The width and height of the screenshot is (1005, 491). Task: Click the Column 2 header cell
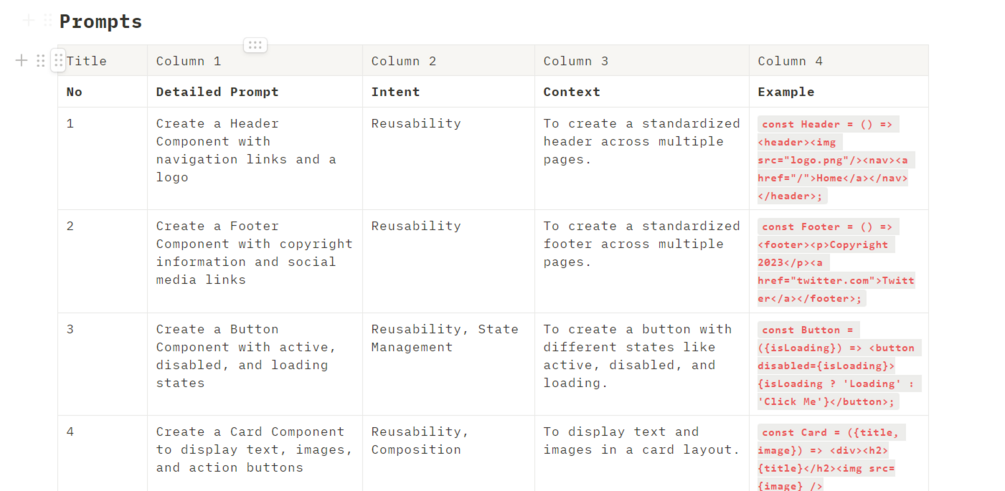pos(448,61)
